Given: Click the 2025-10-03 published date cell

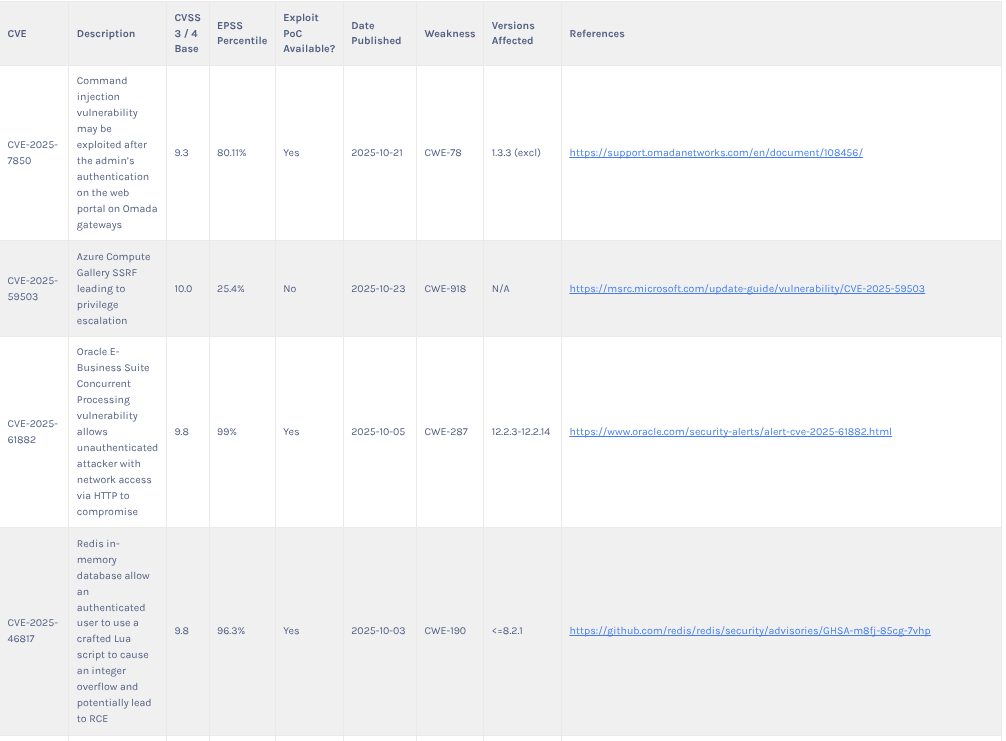Looking at the screenshot, I should click(378, 631).
